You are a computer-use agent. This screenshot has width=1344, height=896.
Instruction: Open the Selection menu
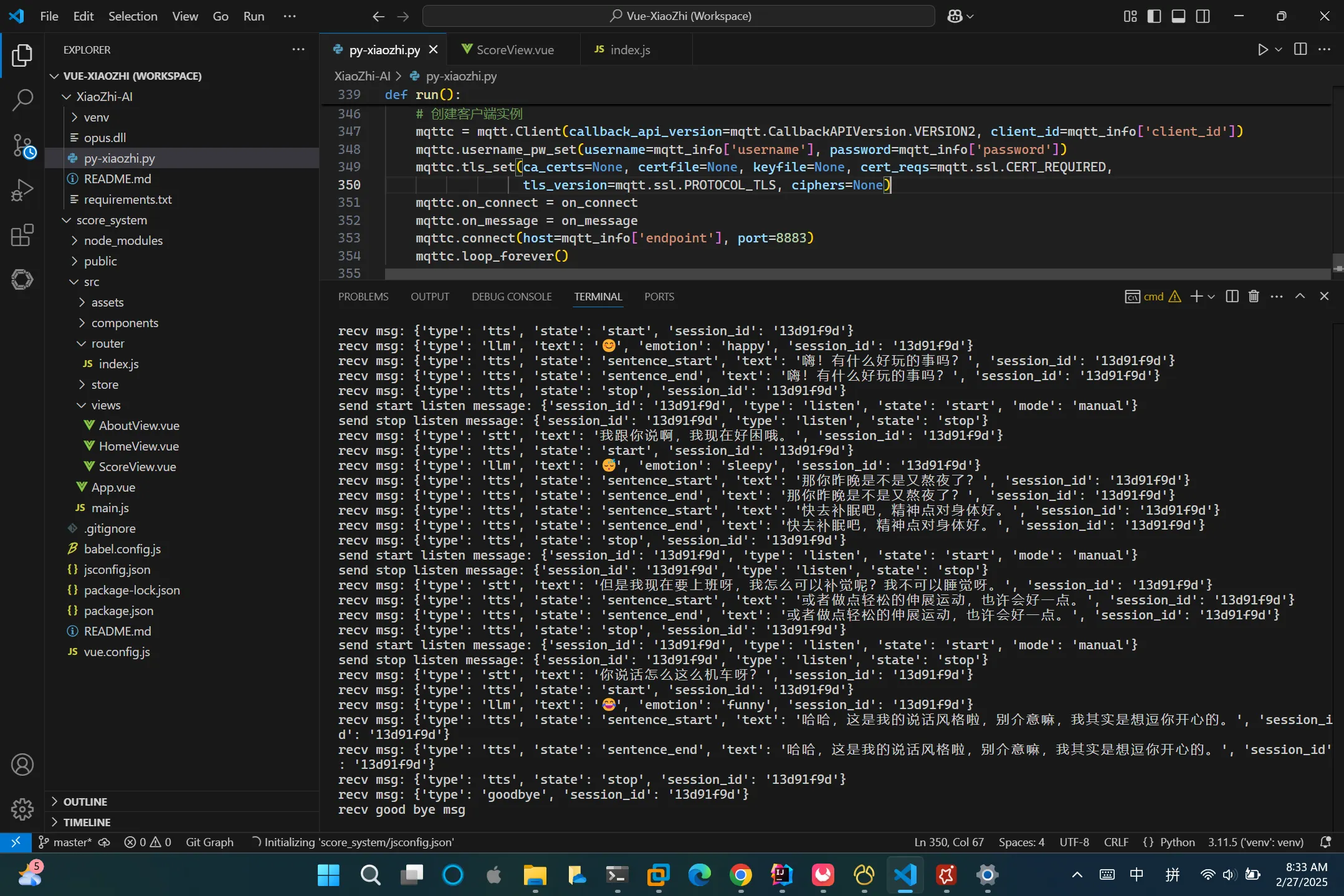[x=133, y=16]
